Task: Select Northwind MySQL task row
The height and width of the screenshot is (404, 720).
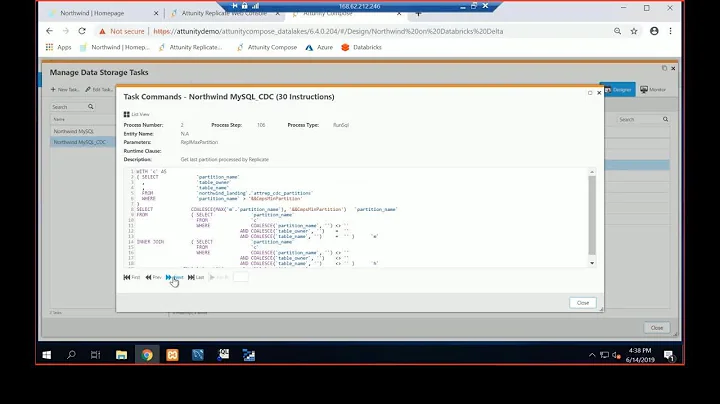Action: [x=82, y=131]
